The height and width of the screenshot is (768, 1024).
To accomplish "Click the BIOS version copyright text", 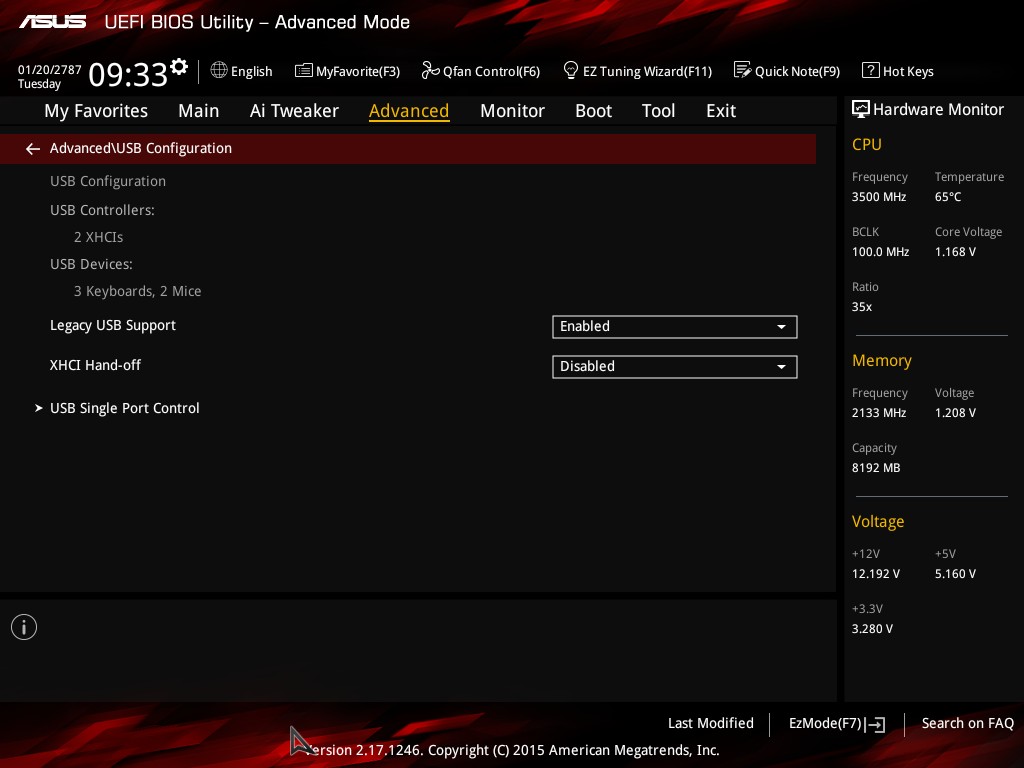I will click(512, 750).
